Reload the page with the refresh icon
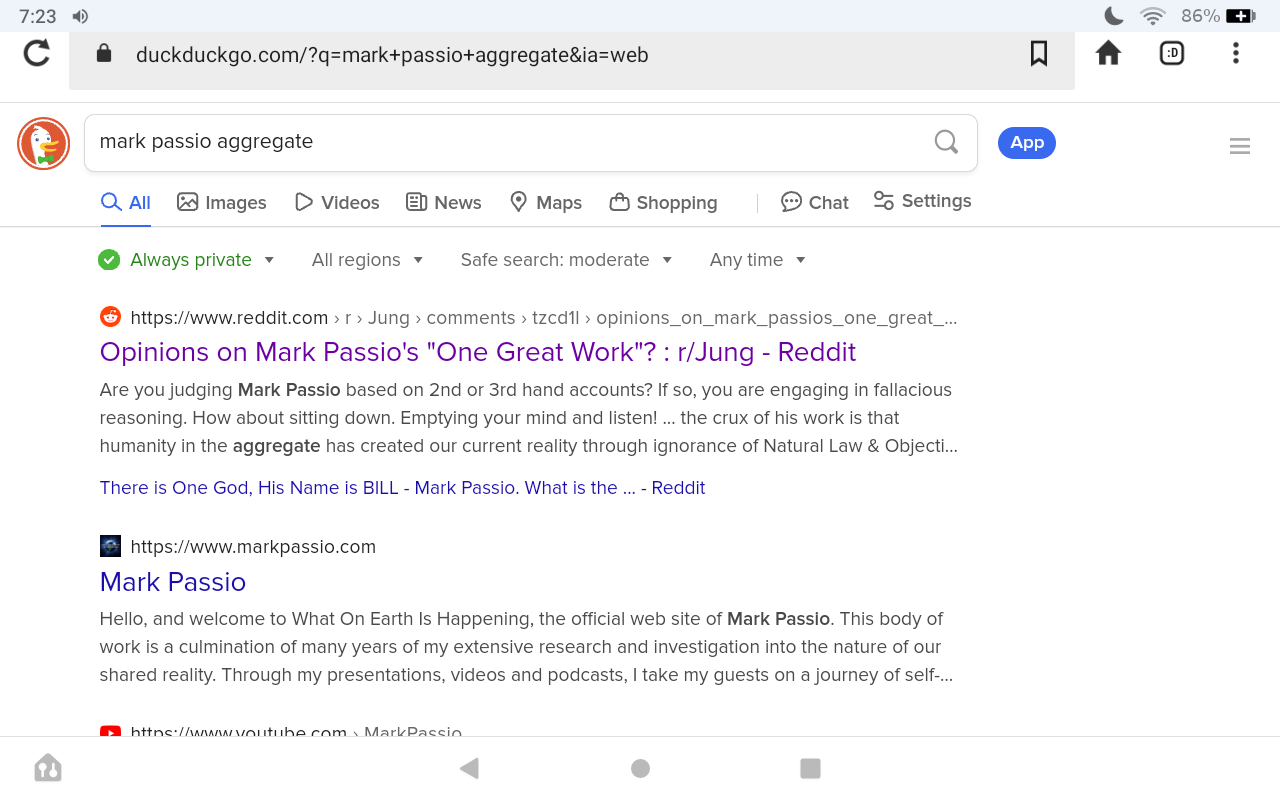Viewport: 1280px width, 800px height. point(37,53)
